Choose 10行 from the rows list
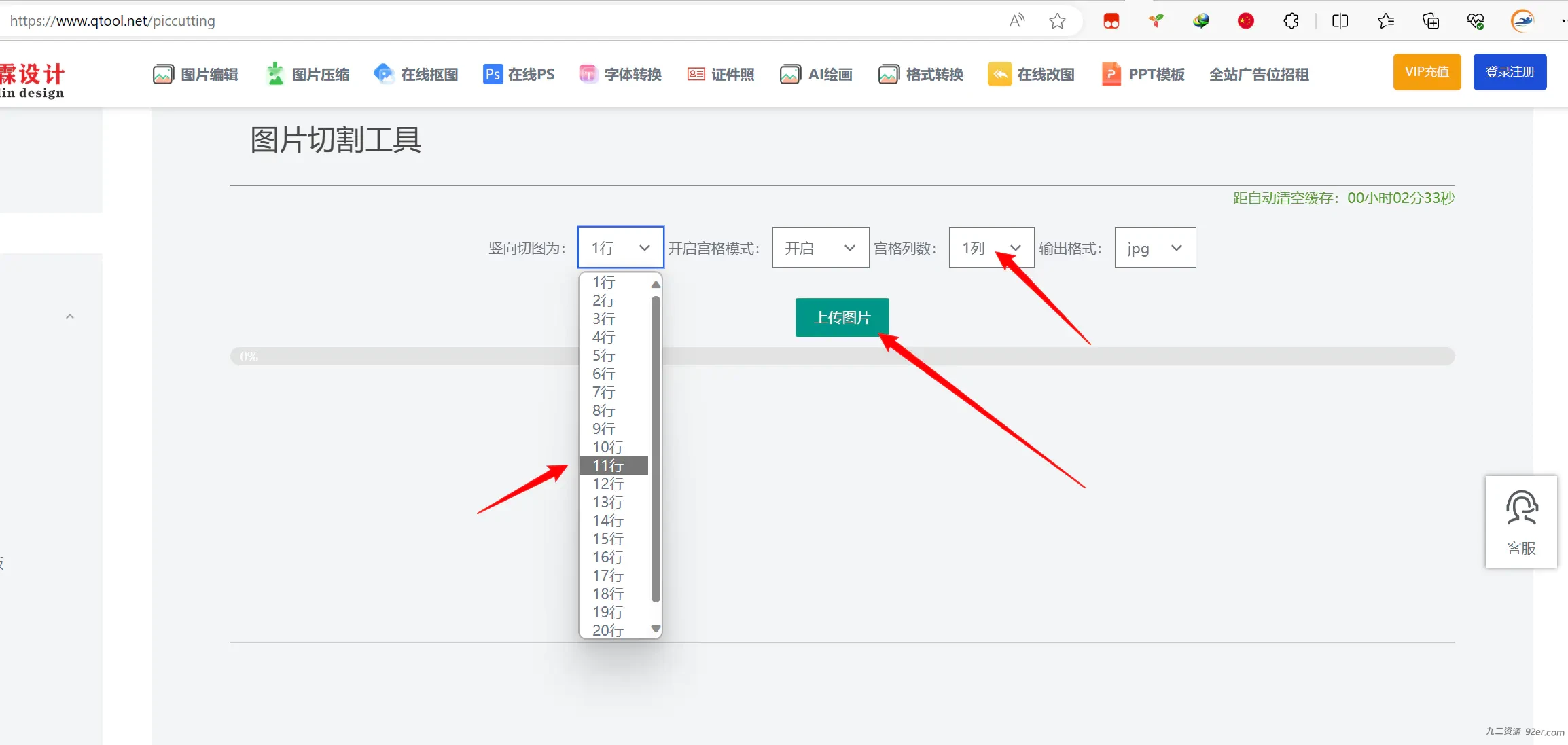The height and width of the screenshot is (745, 1568). [614, 447]
